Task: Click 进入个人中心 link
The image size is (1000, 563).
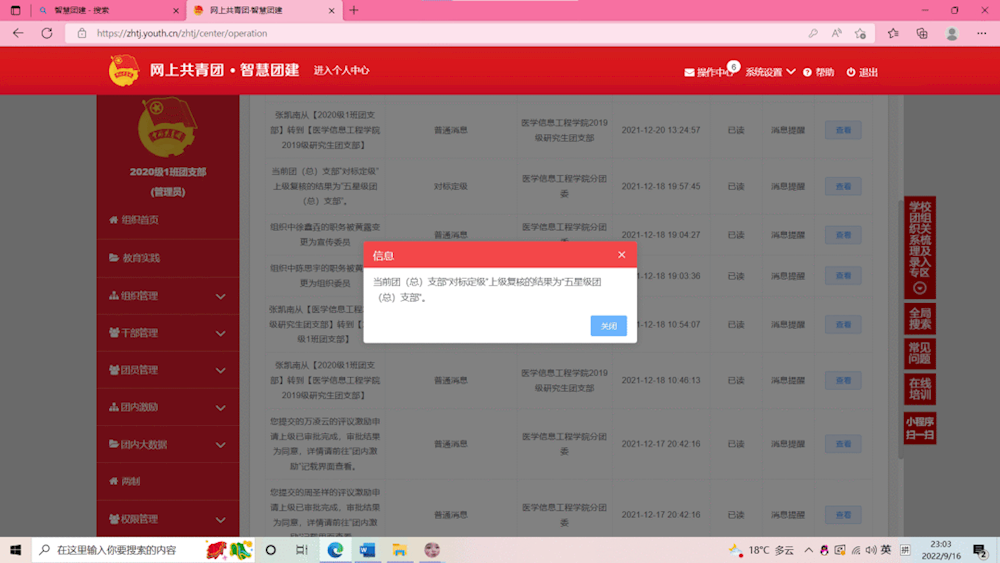Action: (x=341, y=70)
